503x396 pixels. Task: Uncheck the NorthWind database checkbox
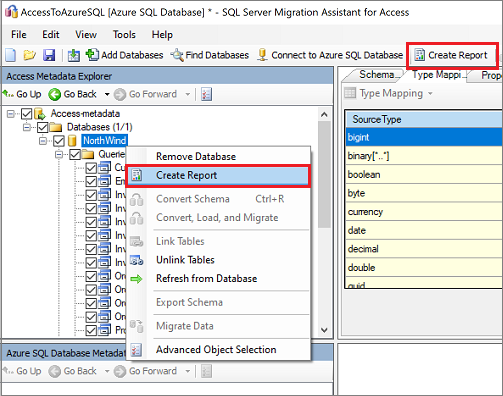[59, 141]
